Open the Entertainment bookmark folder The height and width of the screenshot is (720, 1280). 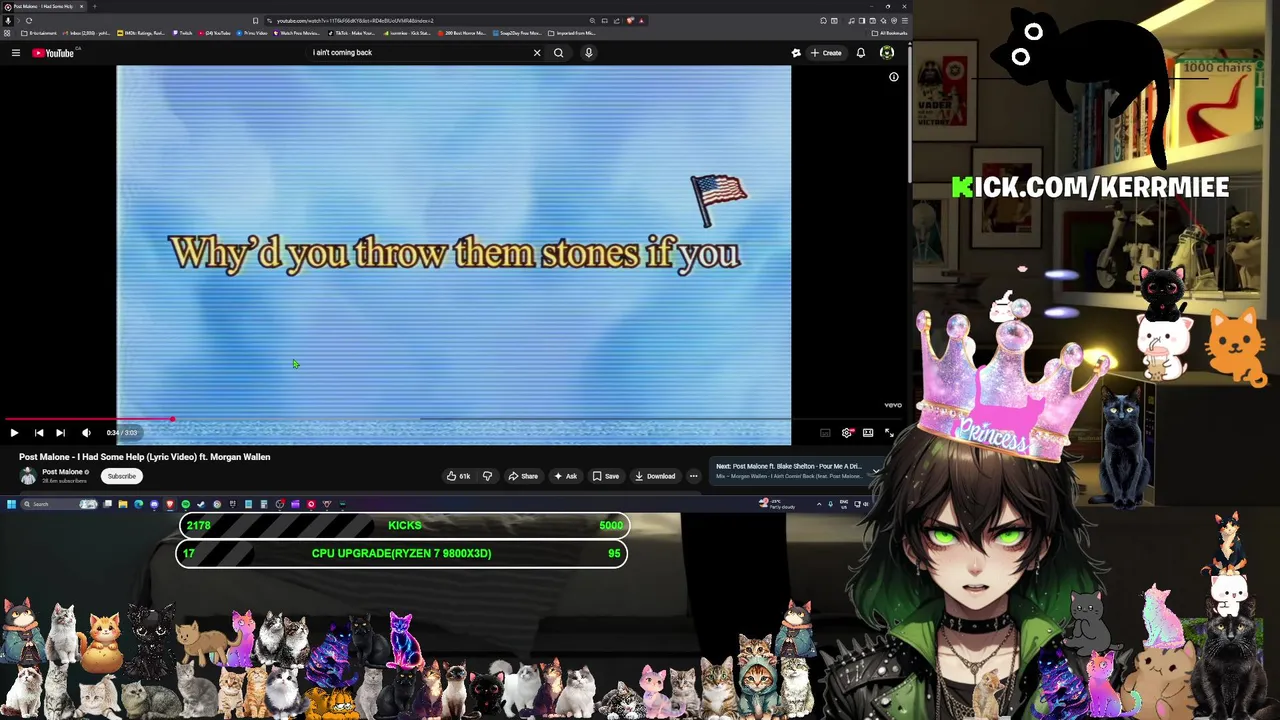(39, 33)
